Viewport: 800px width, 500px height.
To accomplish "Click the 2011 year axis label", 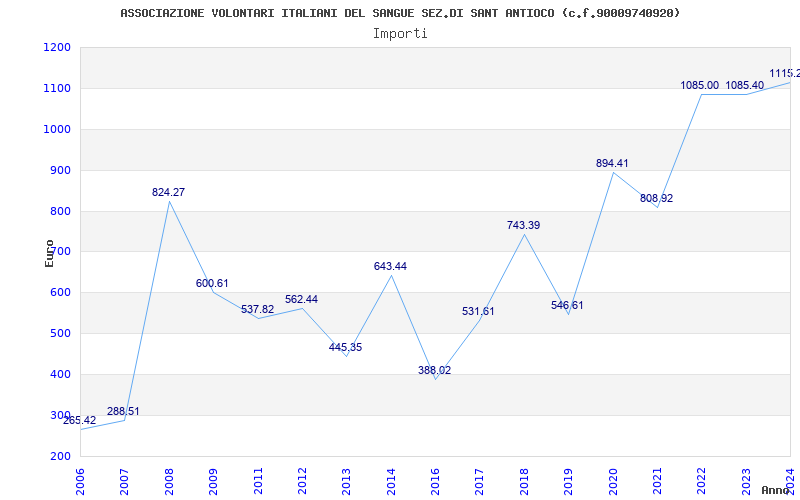I will 258,479.
